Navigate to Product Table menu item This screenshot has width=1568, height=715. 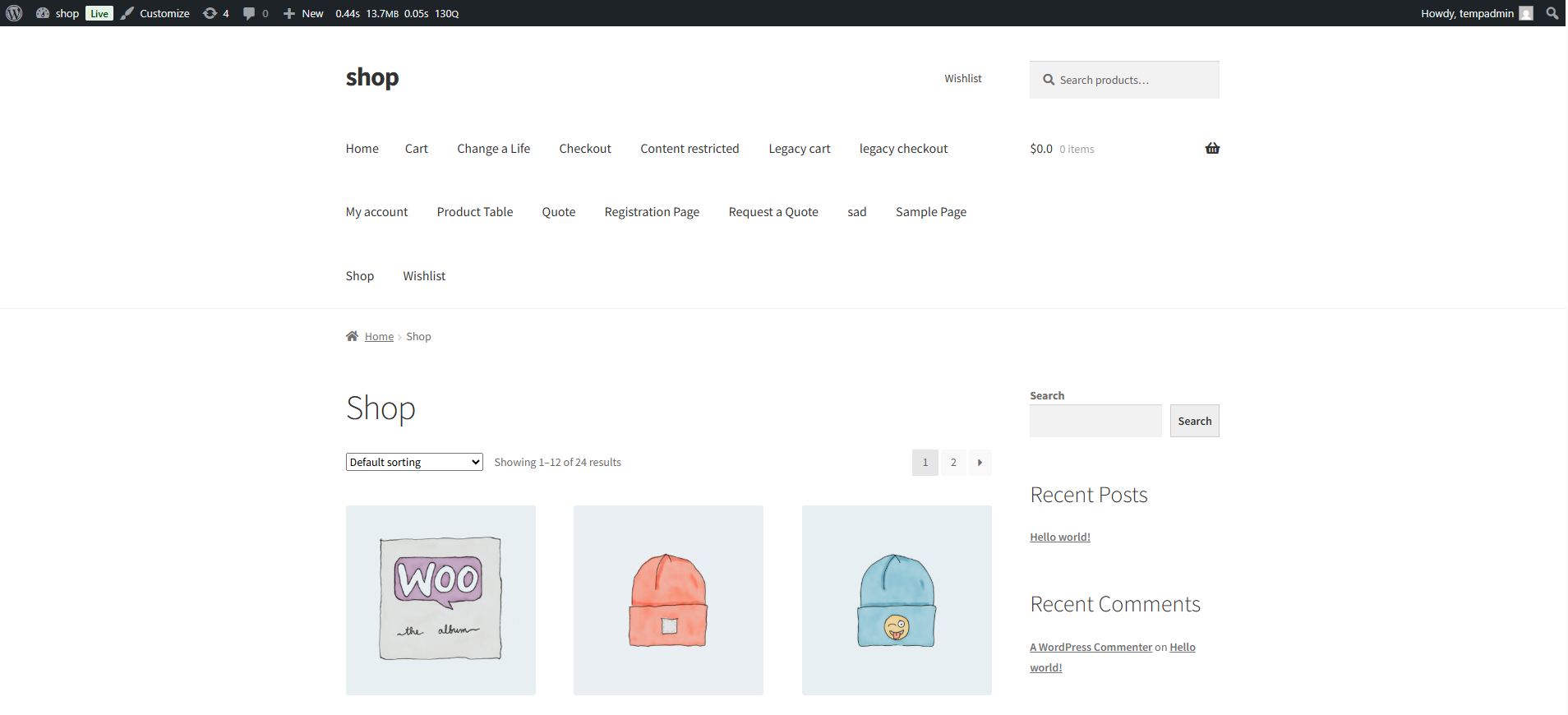tap(474, 212)
